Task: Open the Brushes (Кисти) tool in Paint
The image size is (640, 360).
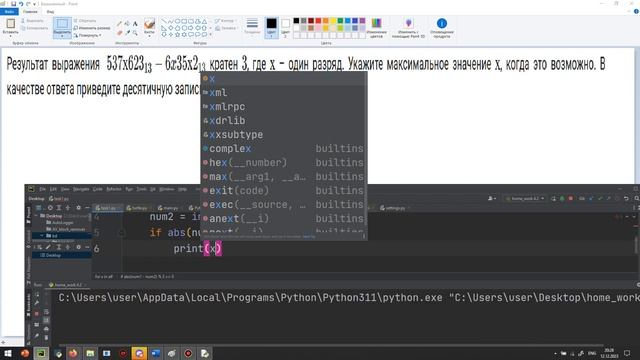Action: (x=149, y=27)
